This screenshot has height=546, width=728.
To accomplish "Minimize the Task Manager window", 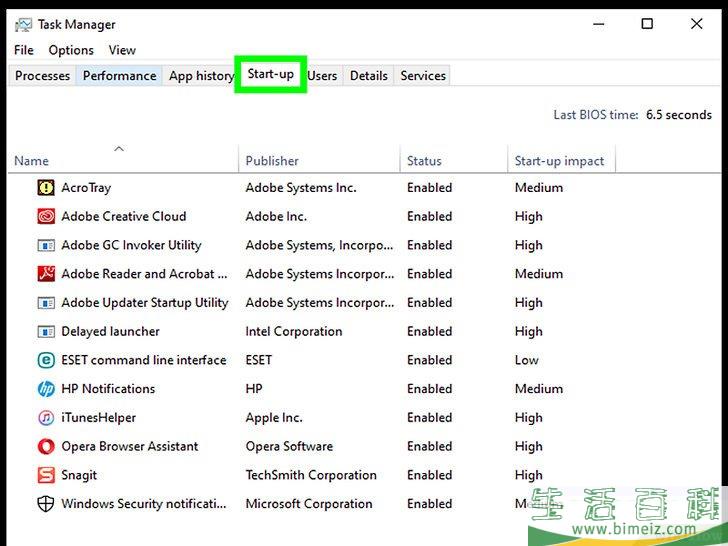I will [x=599, y=24].
